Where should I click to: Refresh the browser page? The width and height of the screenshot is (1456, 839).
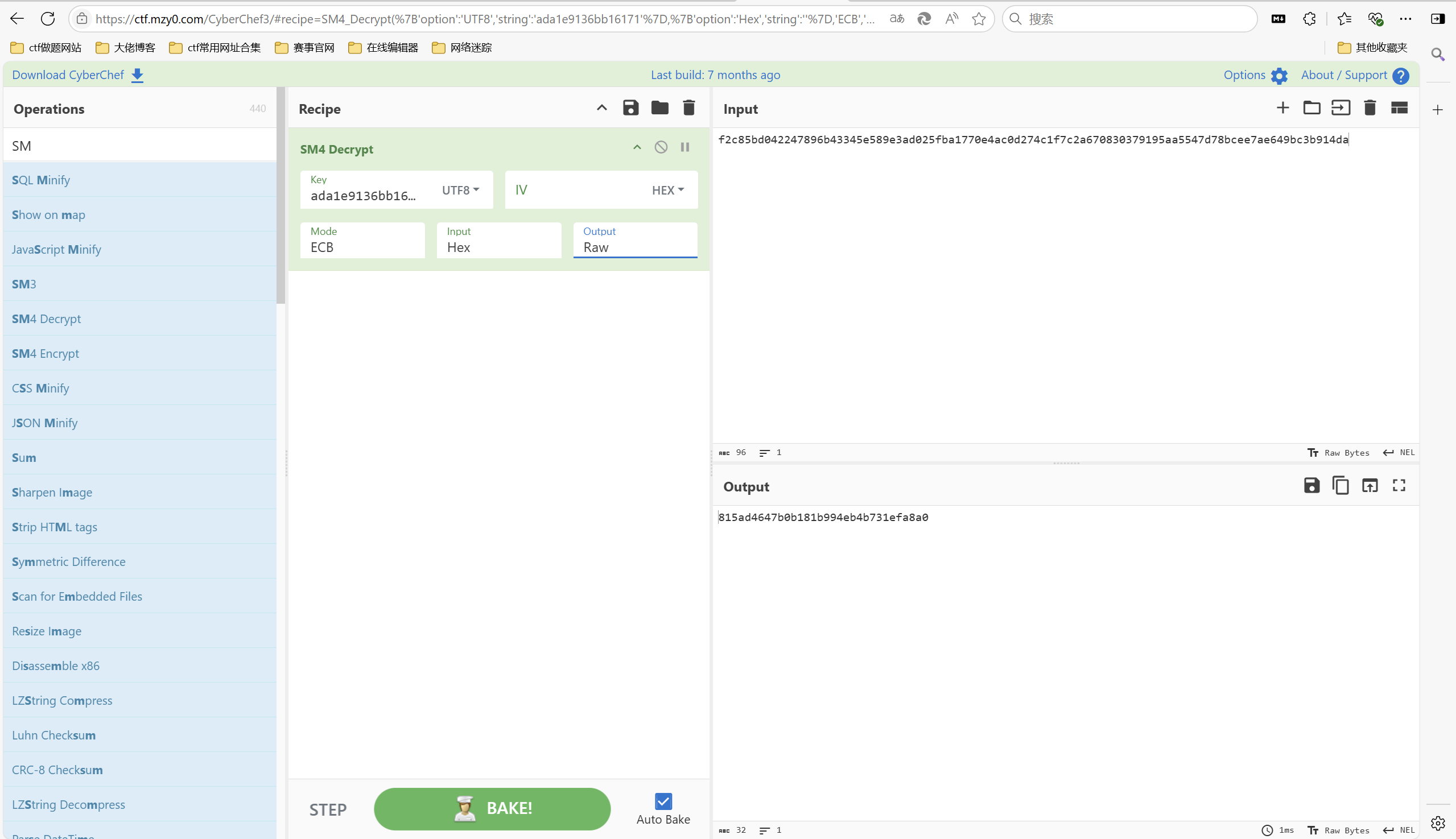(48, 19)
